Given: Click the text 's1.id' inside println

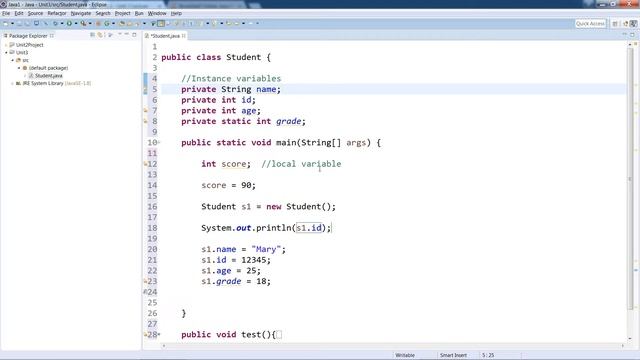Looking at the screenshot, I should 309,228.
